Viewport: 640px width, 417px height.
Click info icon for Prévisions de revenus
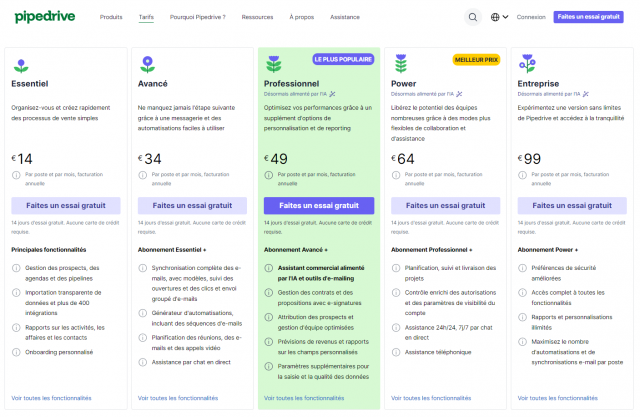coord(269,342)
